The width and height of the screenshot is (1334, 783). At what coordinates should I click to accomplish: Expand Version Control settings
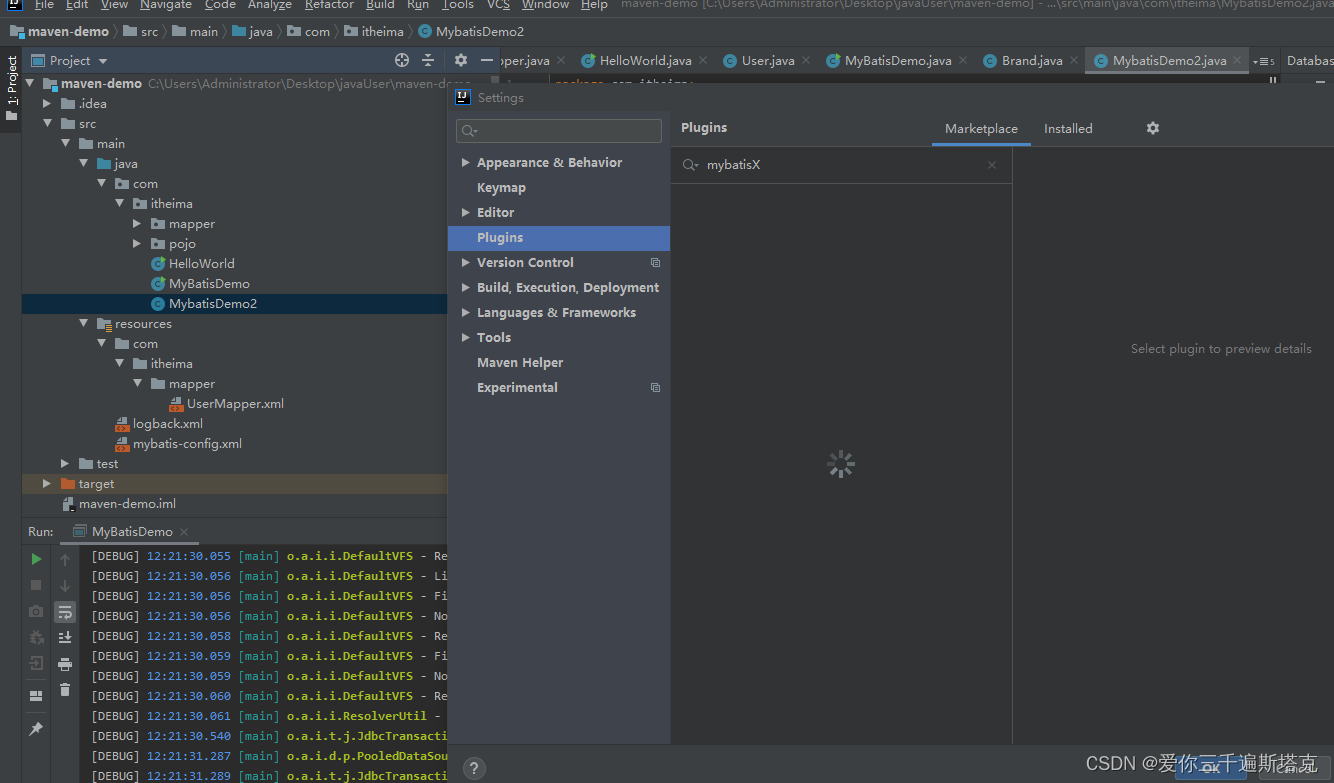465,262
